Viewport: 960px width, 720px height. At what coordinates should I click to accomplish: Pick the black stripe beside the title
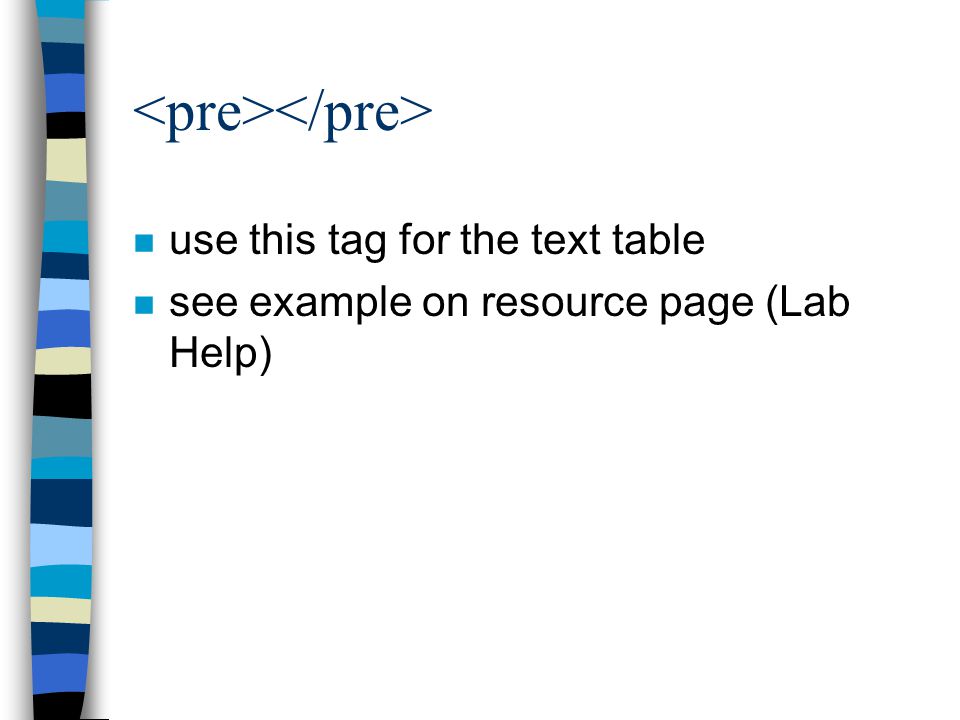[x=66, y=125]
